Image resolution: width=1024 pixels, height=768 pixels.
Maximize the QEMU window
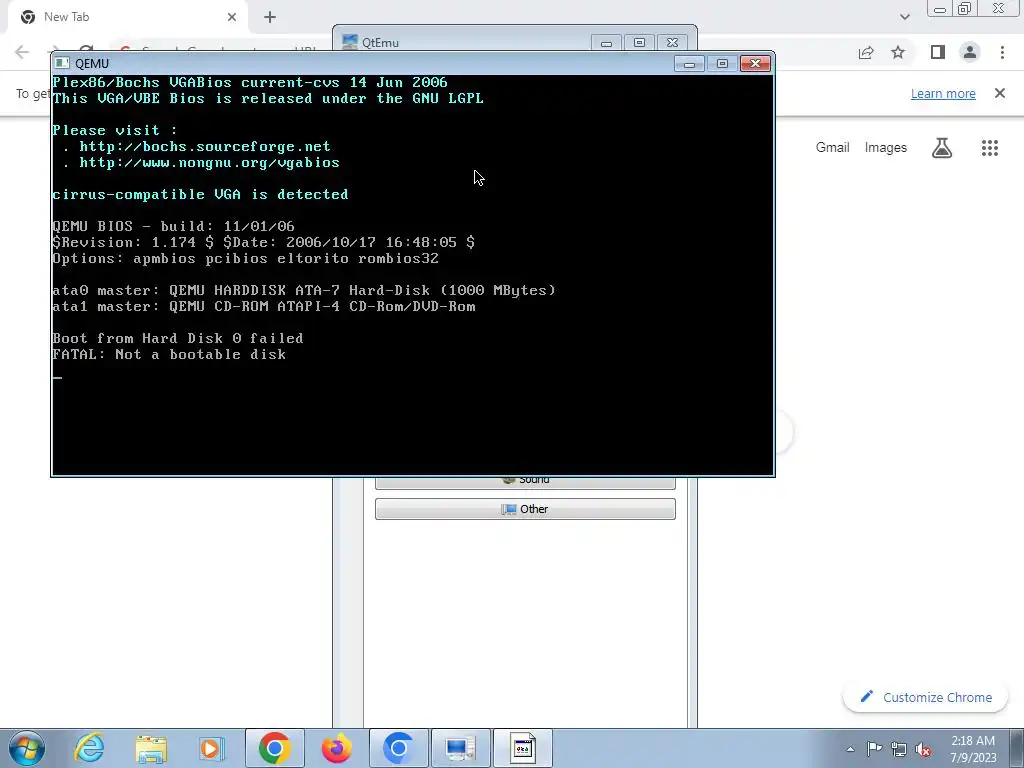pyautogui.click(x=722, y=63)
